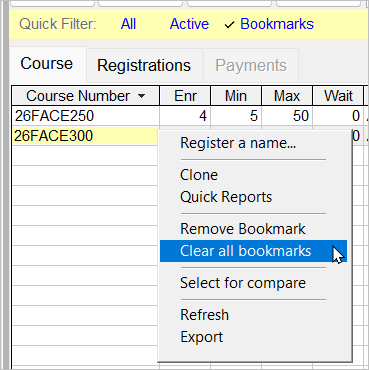Choose Clone from the context menu
The width and height of the screenshot is (369, 370).
[x=253, y=175]
